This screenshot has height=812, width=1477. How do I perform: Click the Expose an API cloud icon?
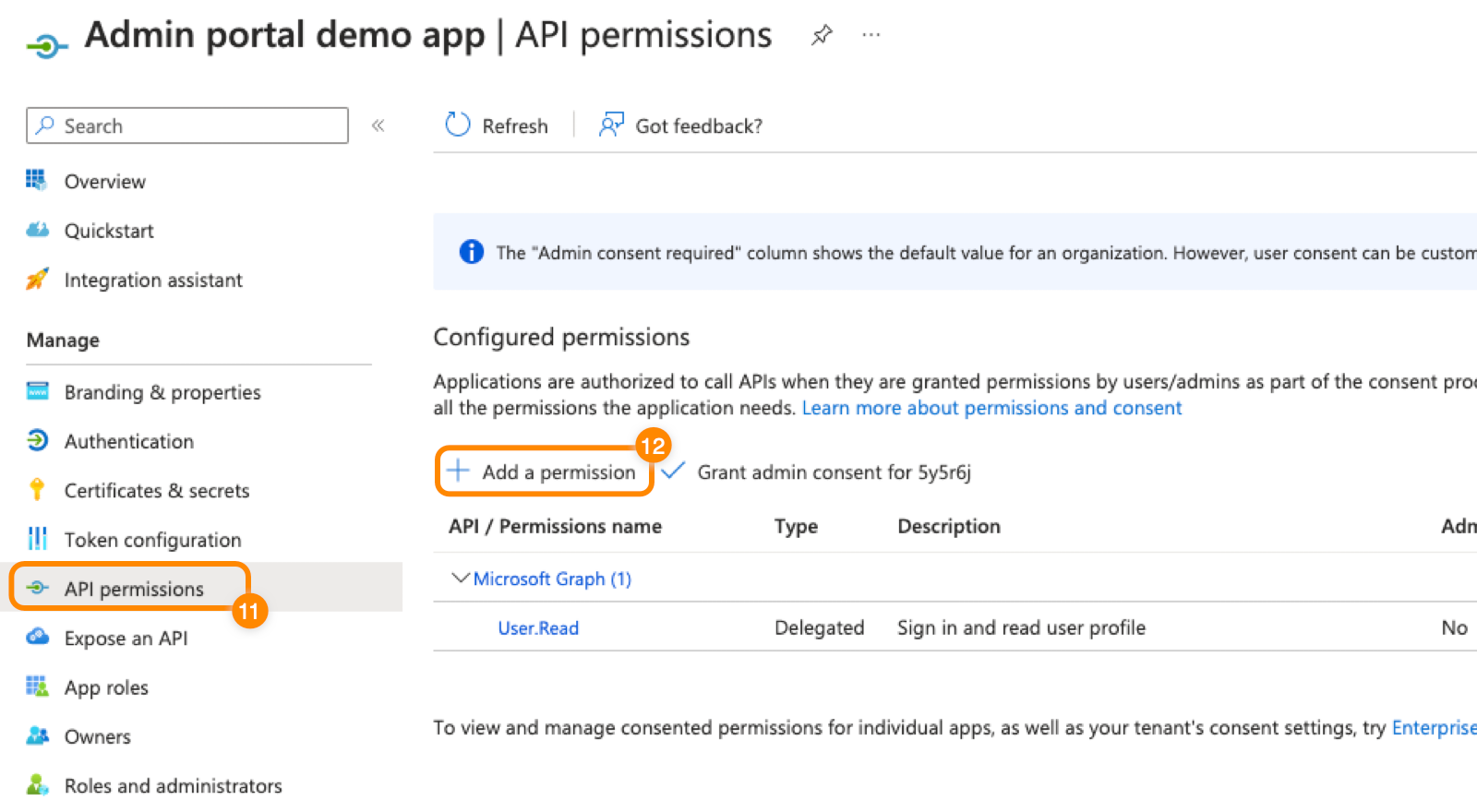pyautogui.click(x=37, y=637)
